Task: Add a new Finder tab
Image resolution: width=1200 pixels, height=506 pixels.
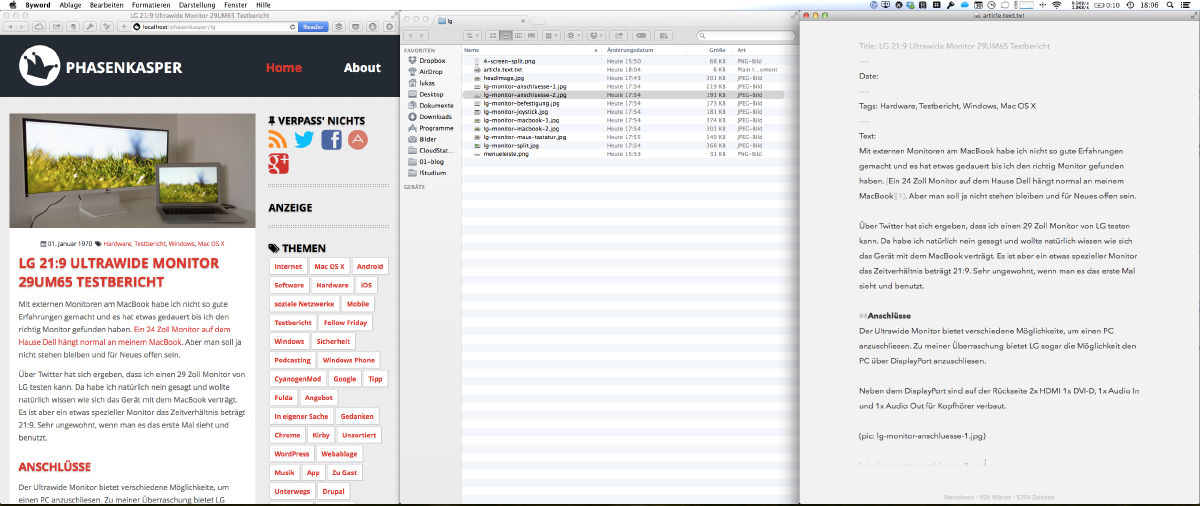Action: click(x=538, y=21)
